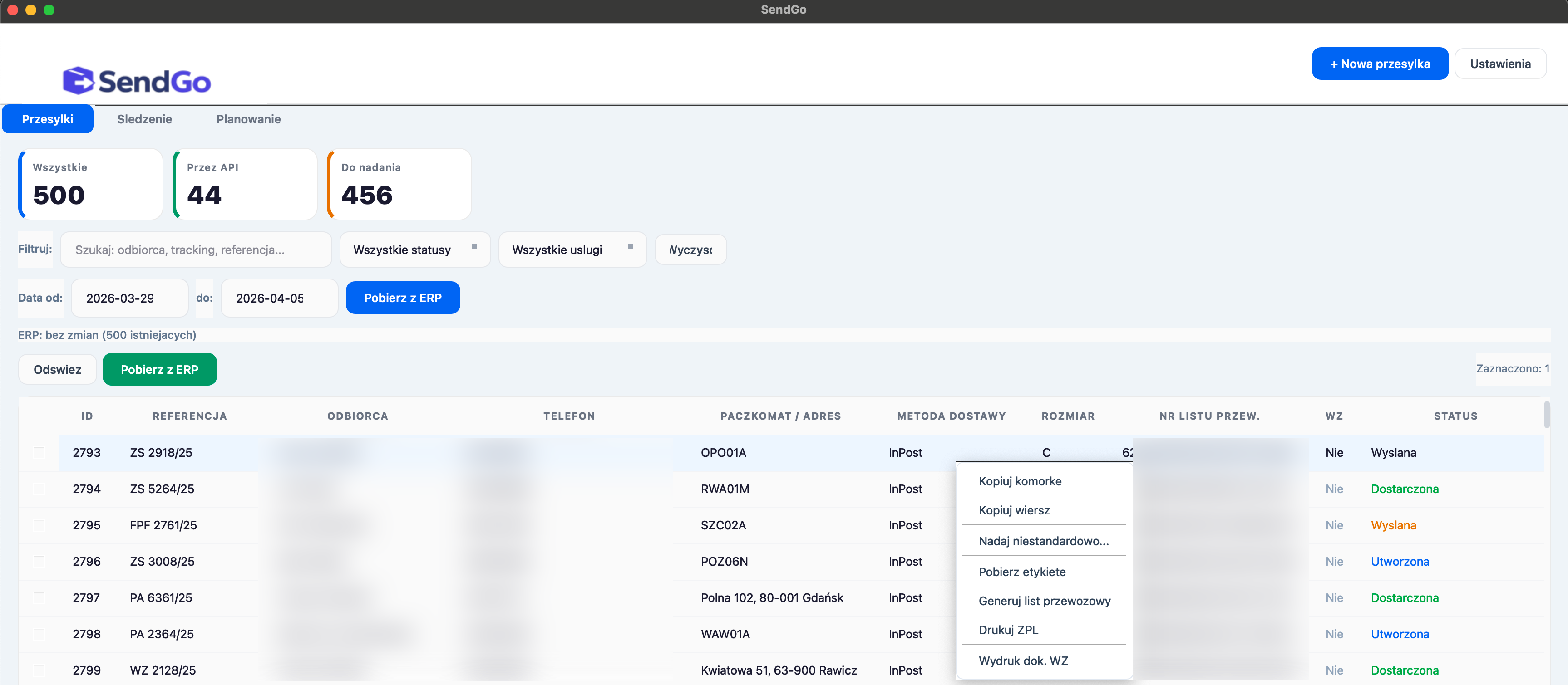Toggle checkbox for row 2793
Viewport: 1568px width, 685px height.
tap(39, 453)
